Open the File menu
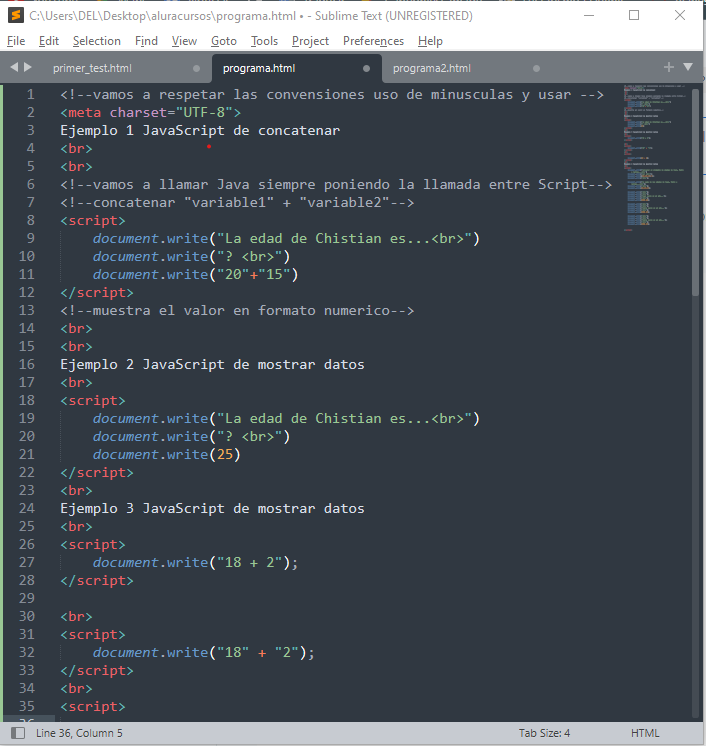Screen dimensions: 706x746 (x=16, y=41)
